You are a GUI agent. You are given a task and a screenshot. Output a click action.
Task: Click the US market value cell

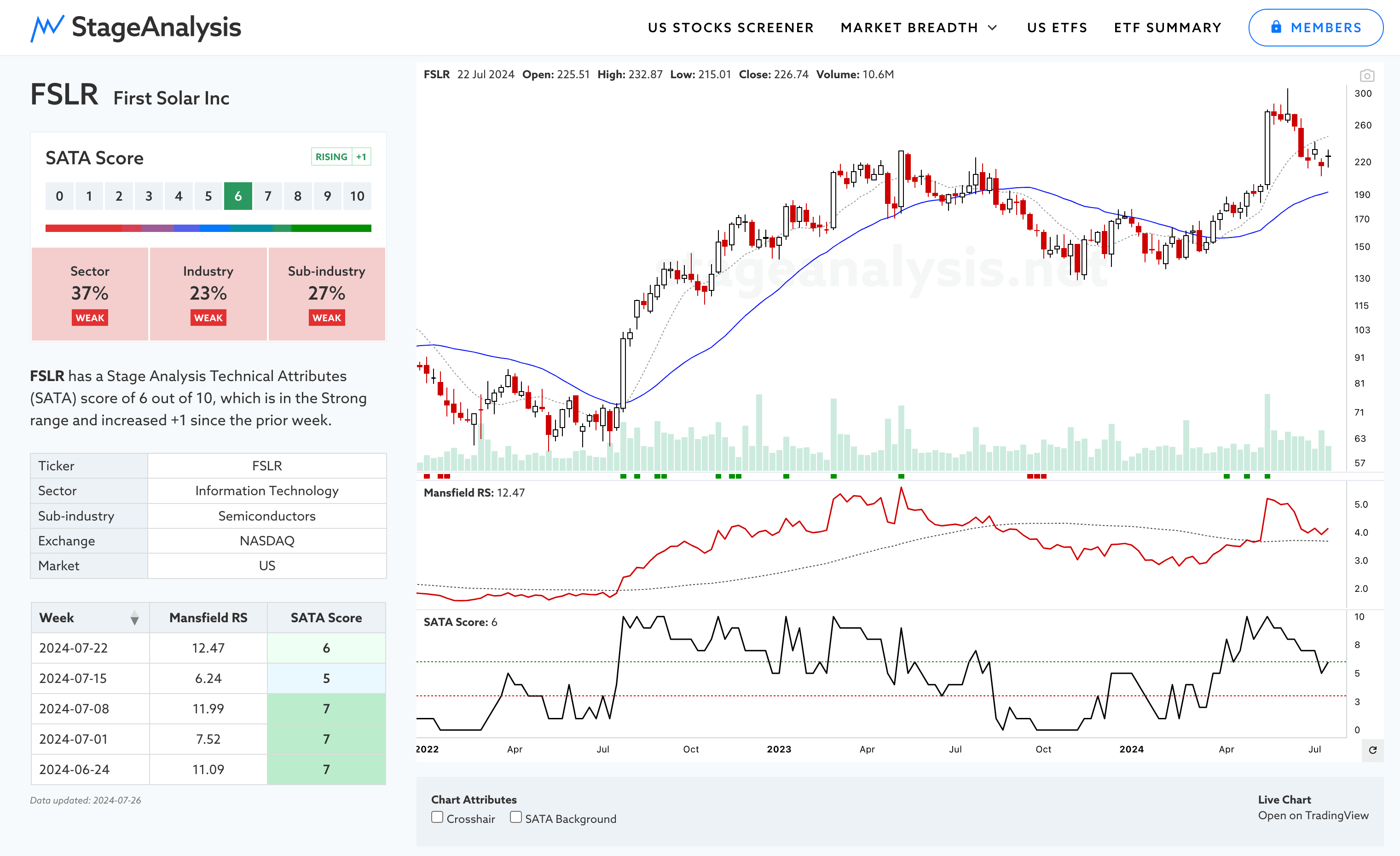tap(267, 566)
